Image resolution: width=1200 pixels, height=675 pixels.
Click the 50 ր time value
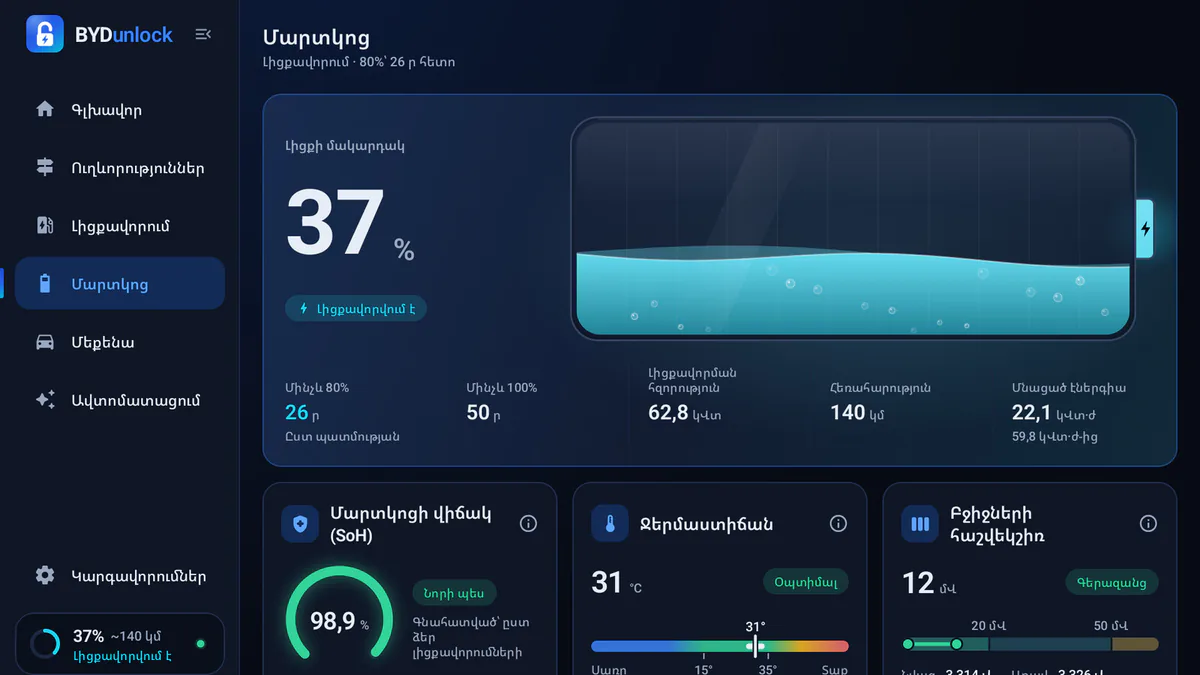tap(484, 412)
